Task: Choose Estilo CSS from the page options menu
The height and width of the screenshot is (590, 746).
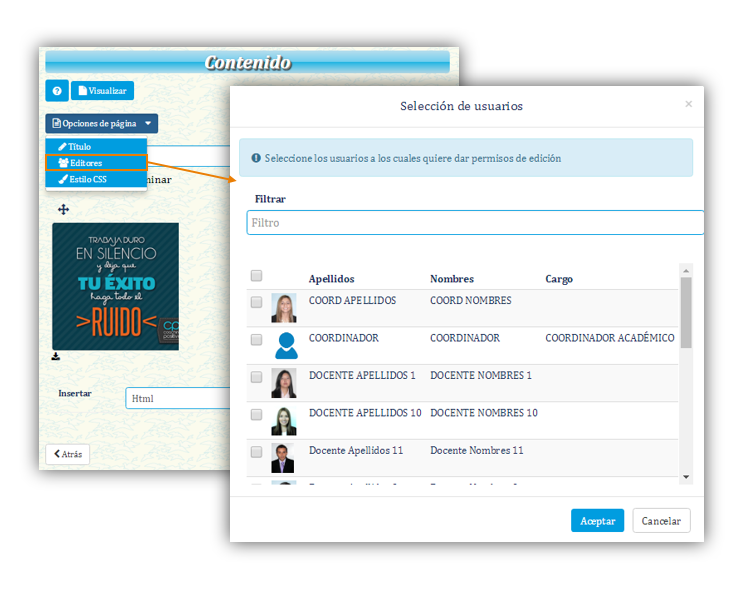Action: (x=96, y=179)
